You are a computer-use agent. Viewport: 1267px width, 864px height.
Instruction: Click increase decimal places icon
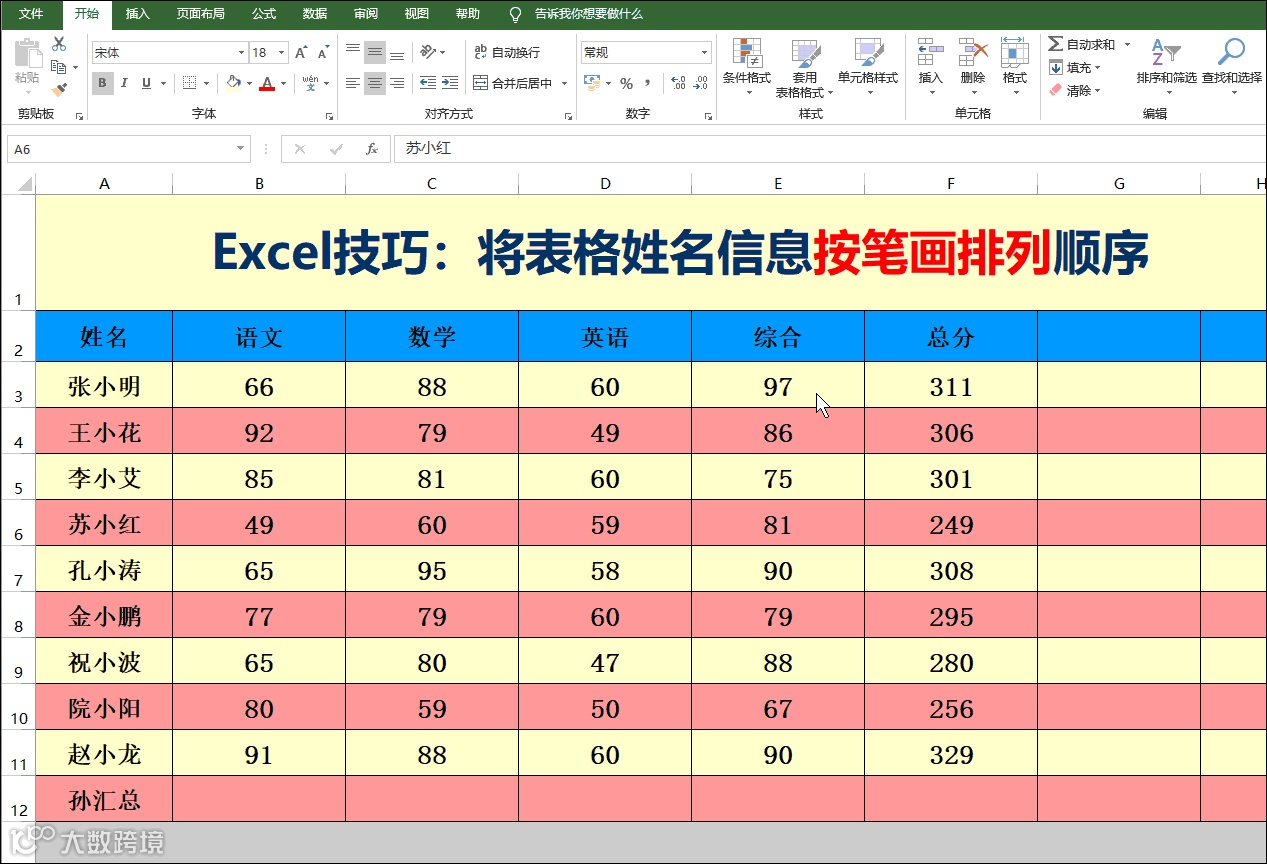(678, 83)
